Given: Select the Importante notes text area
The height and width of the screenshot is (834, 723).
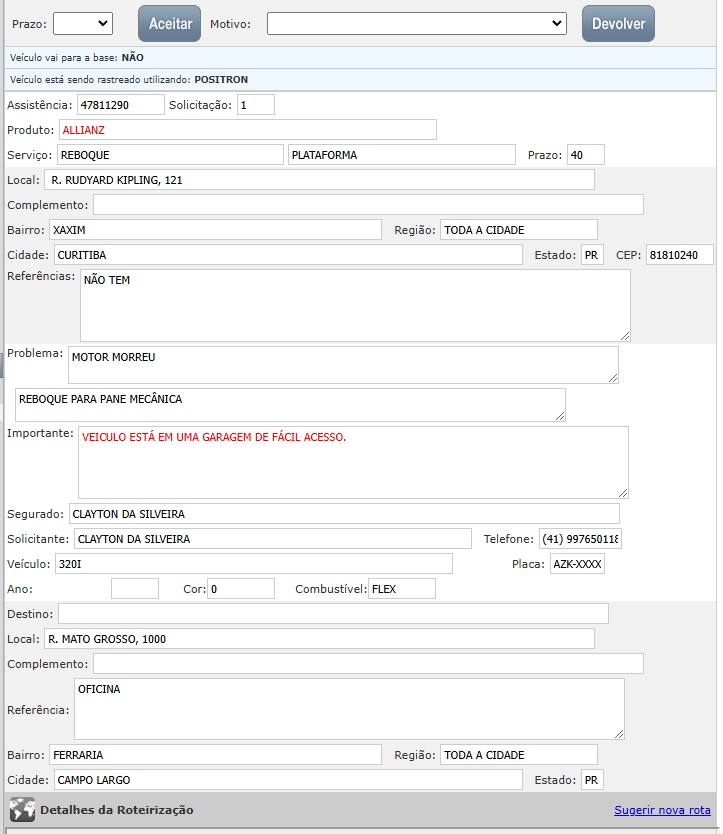Looking at the screenshot, I should [x=353, y=462].
